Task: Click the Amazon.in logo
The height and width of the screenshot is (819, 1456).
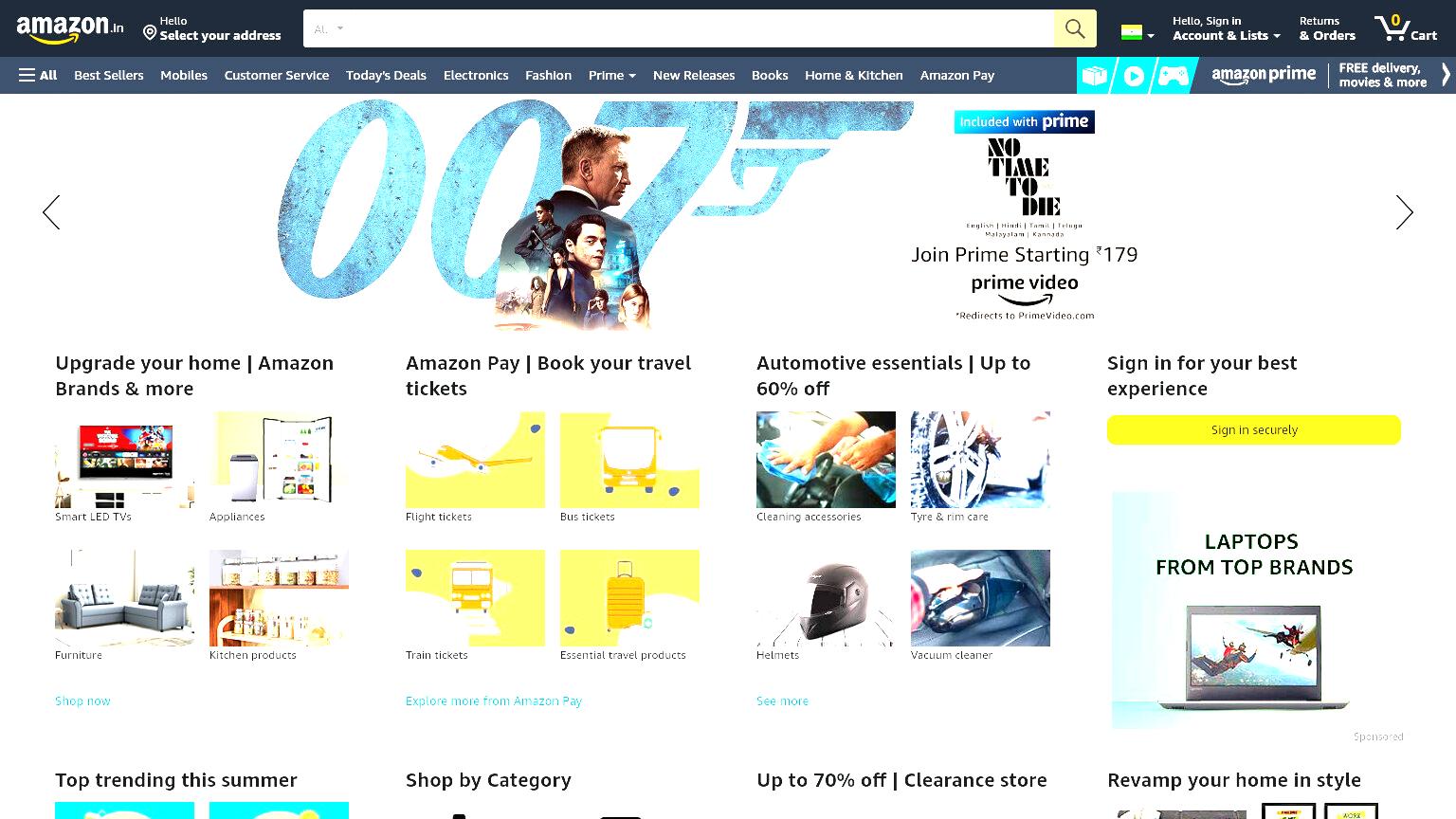Action: pyautogui.click(x=70, y=28)
